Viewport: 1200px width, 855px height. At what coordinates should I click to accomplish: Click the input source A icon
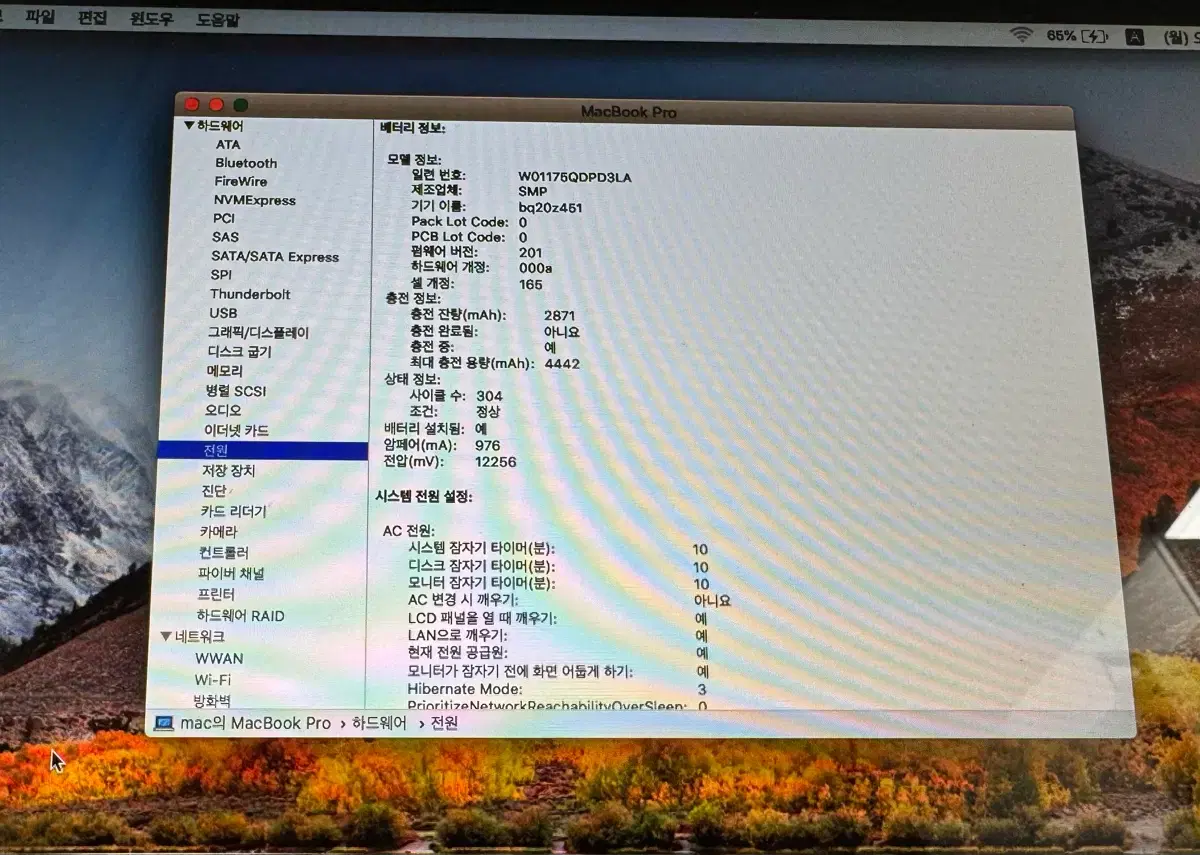click(1134, 38)
